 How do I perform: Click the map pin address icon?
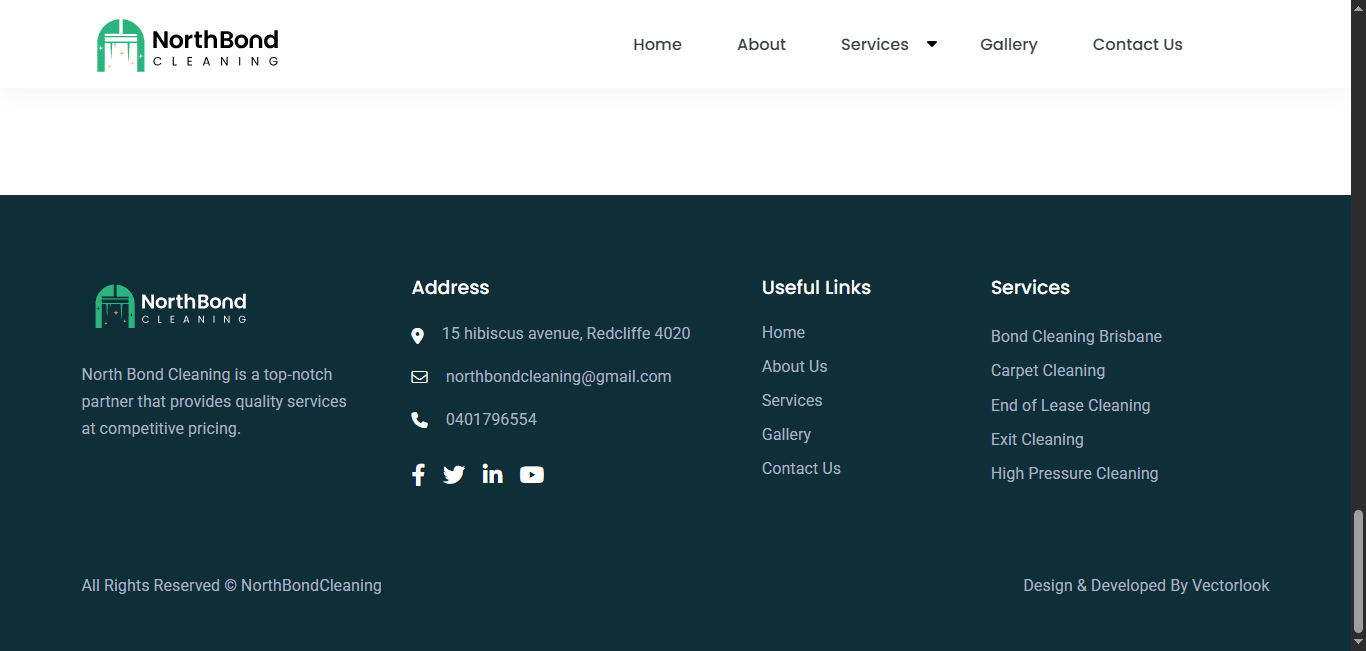pos(418,336)
